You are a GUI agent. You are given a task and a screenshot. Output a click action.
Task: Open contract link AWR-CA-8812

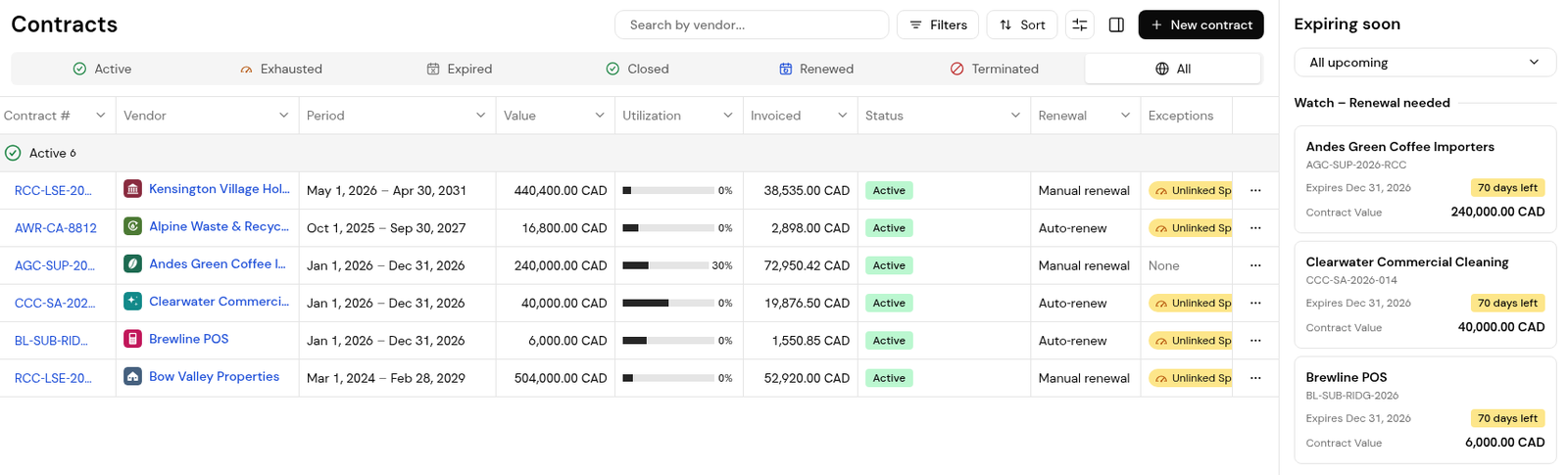[x=56, y=228]
